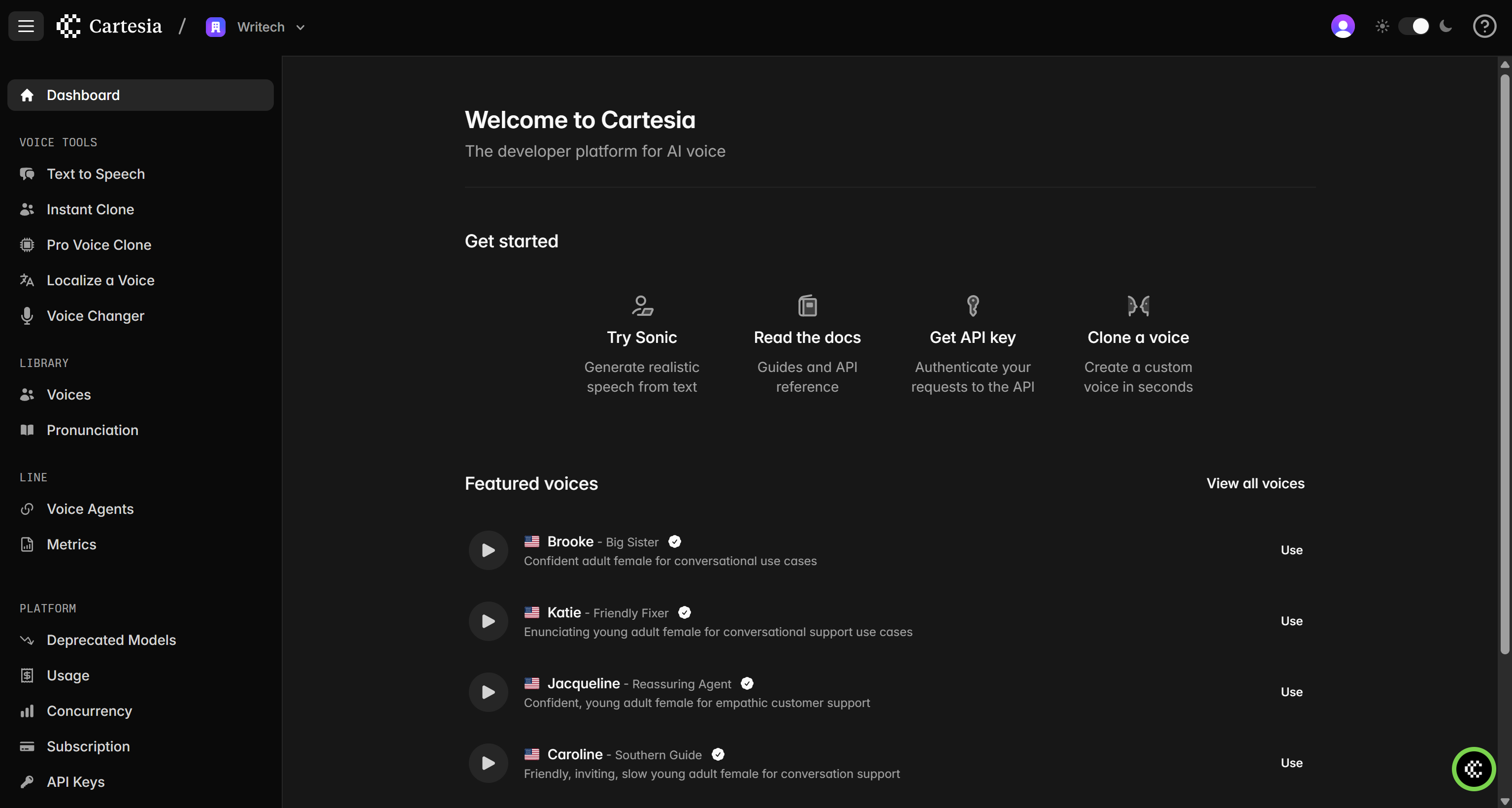Open the Text to Speech tool
1512x808 pixels.
click(x=96, y=174)
